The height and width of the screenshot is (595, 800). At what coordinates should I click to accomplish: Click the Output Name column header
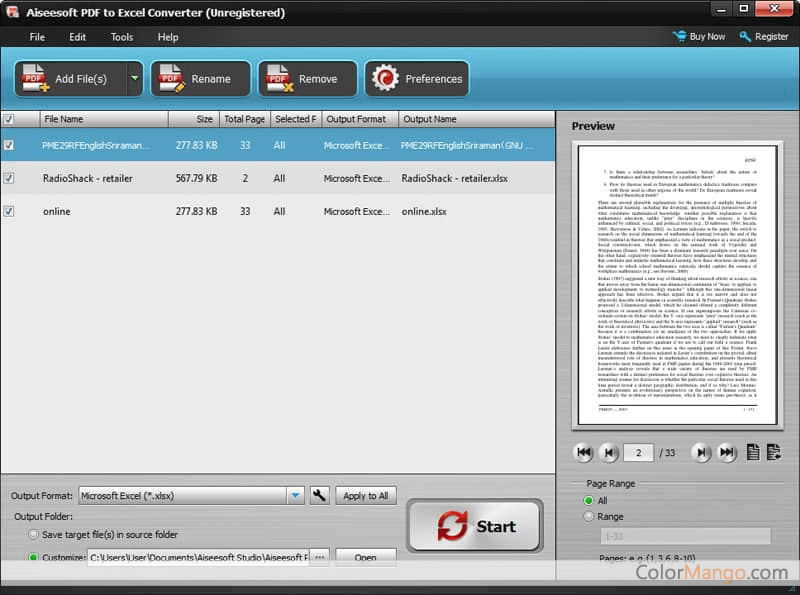[x=477, y=119]
